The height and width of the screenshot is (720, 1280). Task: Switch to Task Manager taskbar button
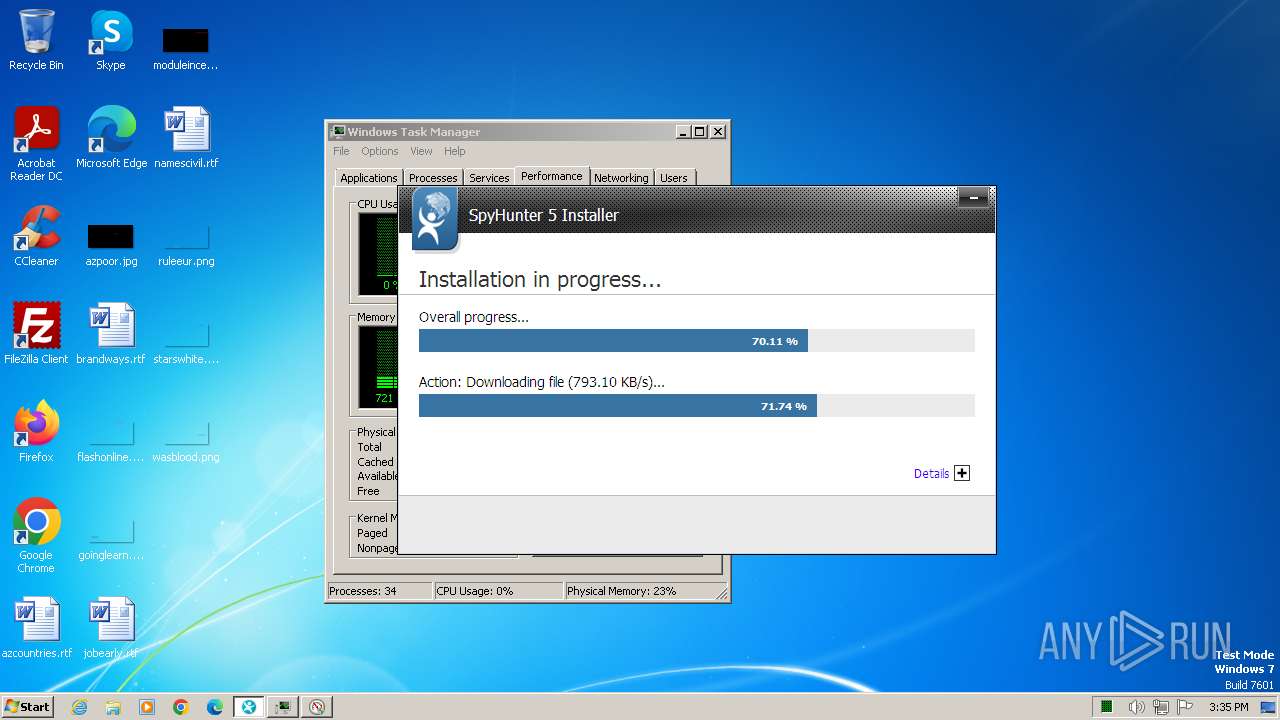tap(283, 707)
